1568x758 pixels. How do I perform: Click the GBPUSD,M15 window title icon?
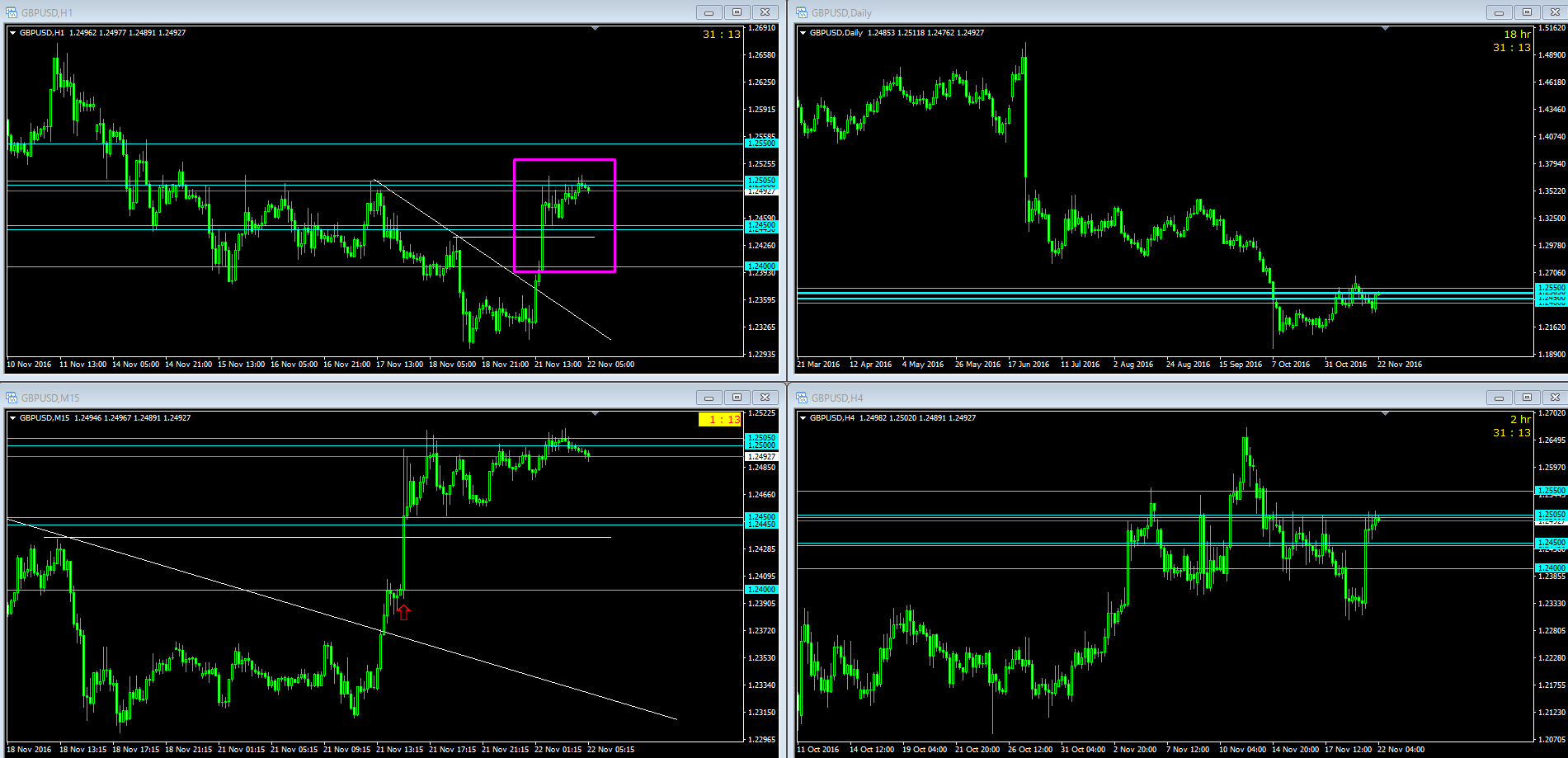tap(12, 398)
